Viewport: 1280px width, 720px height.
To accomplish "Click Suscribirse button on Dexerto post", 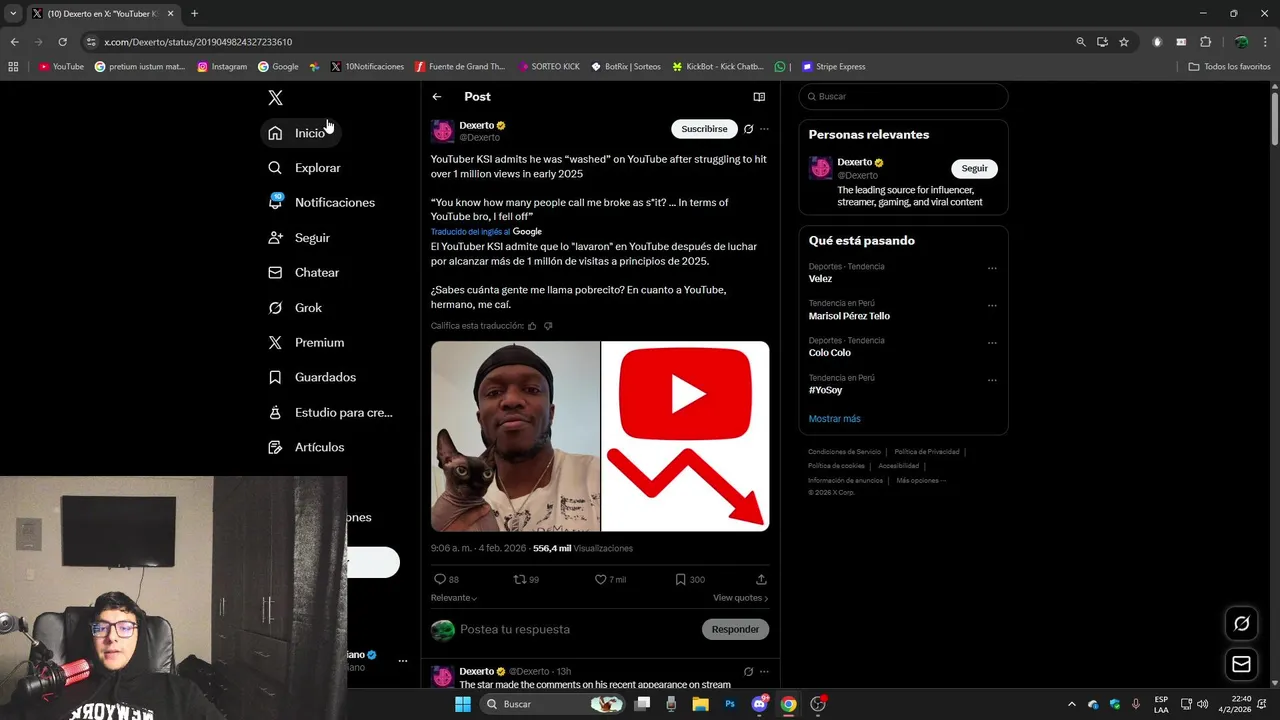I will 704,129.
